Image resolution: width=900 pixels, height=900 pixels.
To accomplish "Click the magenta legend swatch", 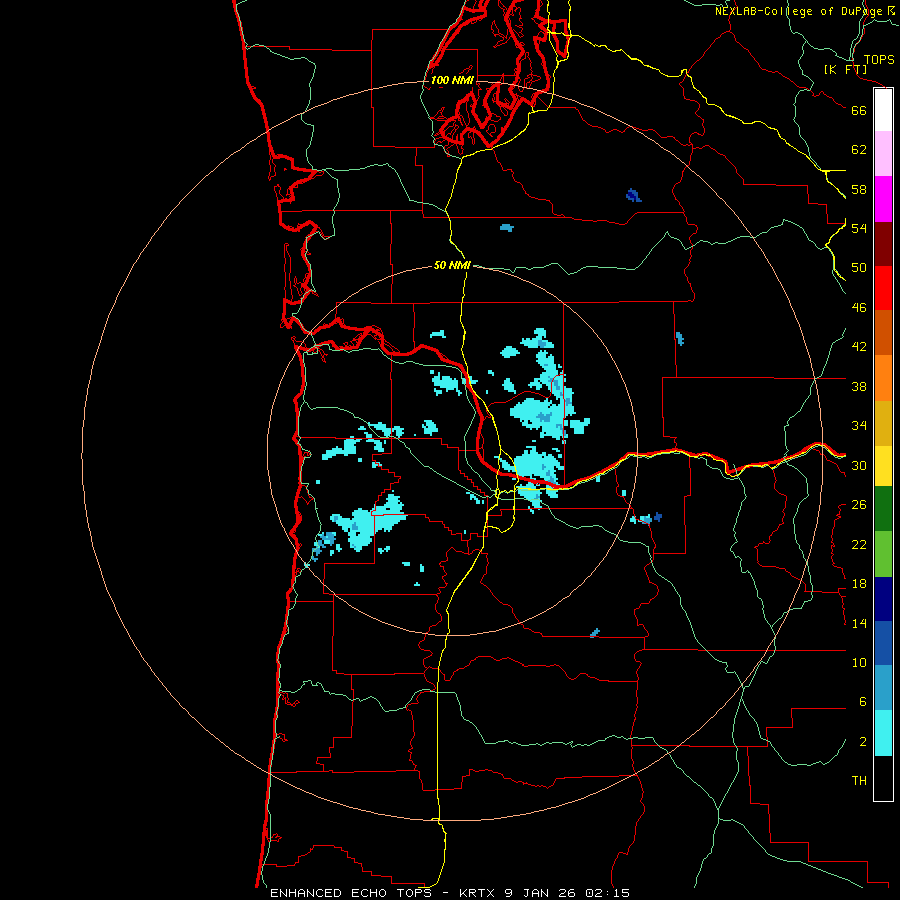I will [883, 199].
